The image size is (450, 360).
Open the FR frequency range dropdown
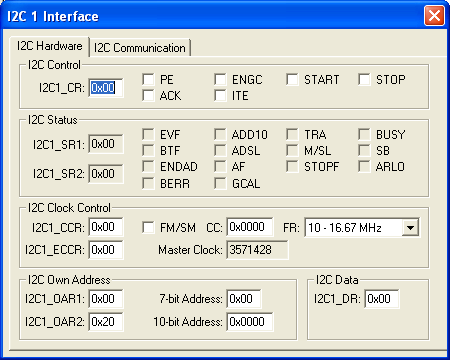[x=410, y=228]
